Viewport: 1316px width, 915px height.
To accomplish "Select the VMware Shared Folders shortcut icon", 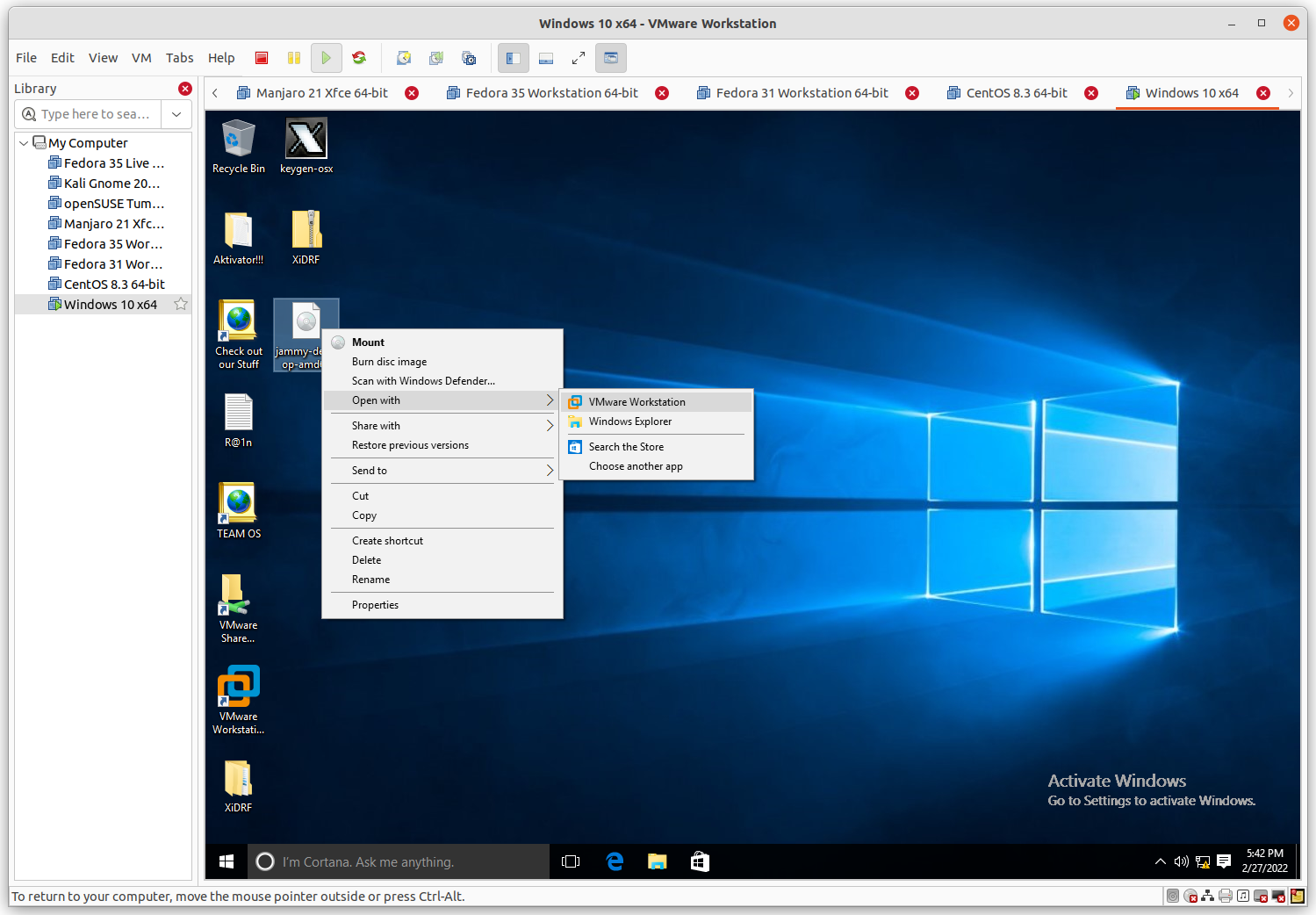I will tap(239, 609).
